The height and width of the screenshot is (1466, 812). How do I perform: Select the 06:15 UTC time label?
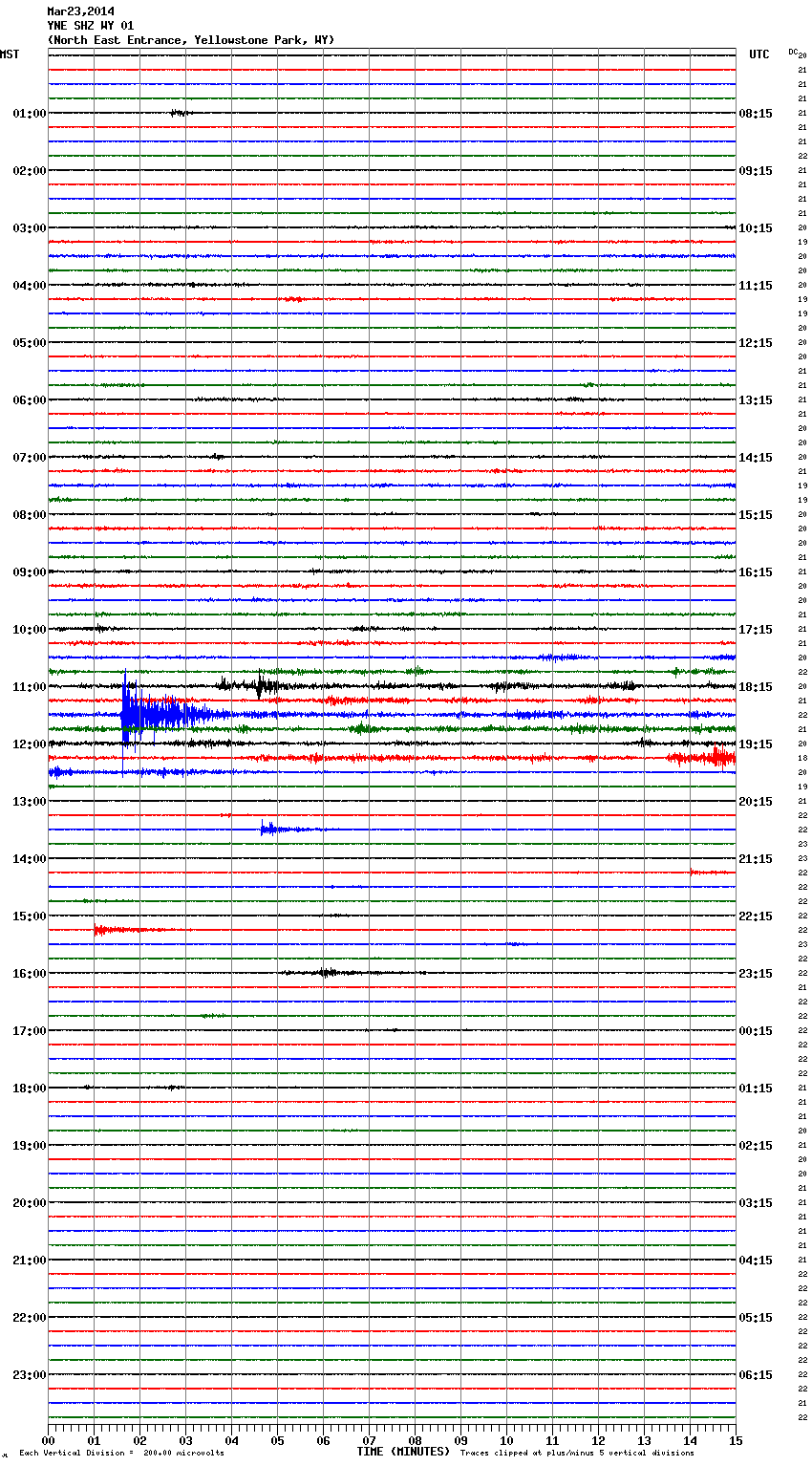(x=756, y=1375)
